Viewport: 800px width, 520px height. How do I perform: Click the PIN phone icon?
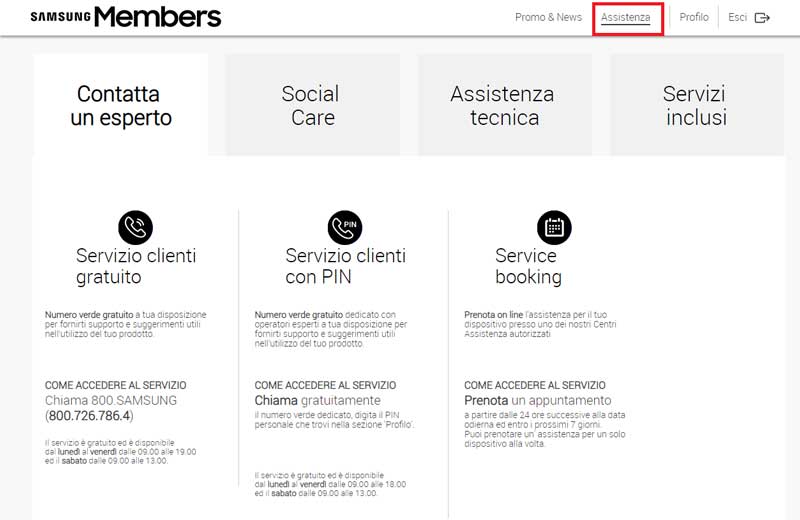(345, 227)
